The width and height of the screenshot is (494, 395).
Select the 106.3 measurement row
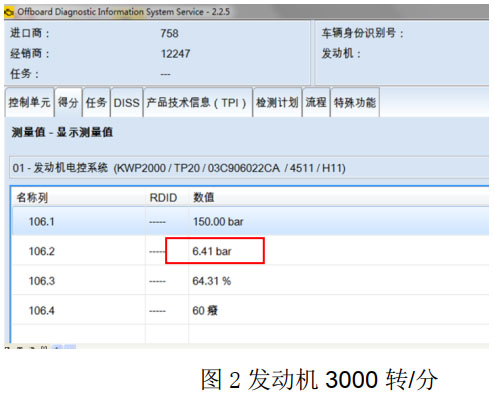[x=250, y=281]
